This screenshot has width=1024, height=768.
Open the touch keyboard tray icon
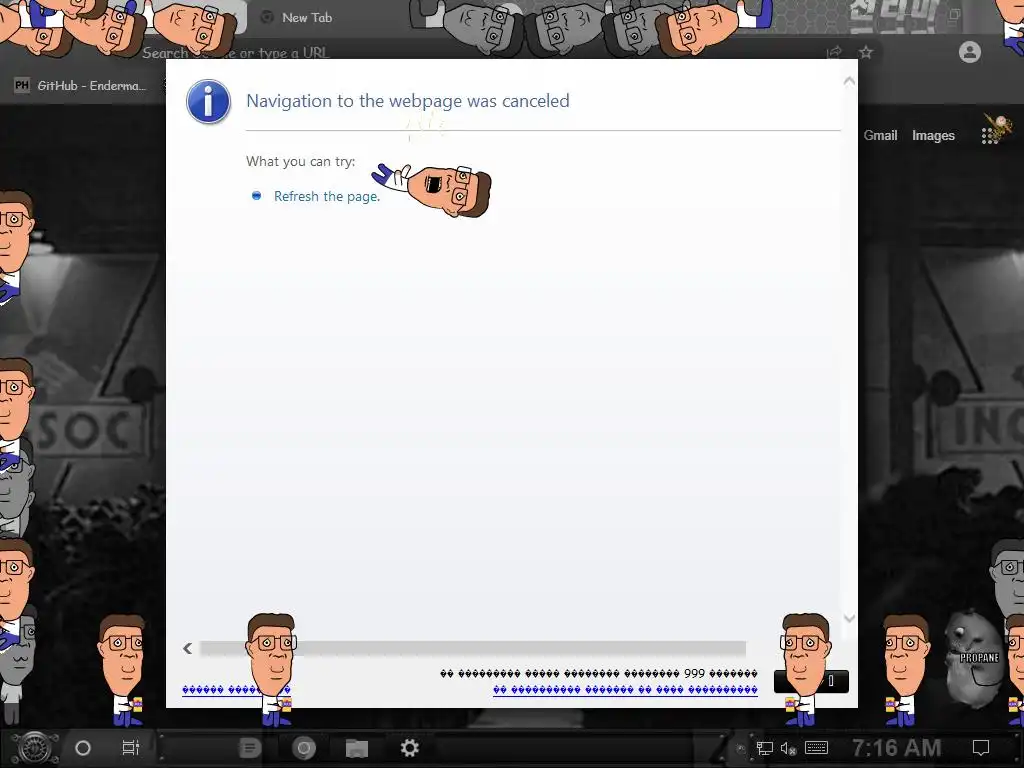(816, 748)
